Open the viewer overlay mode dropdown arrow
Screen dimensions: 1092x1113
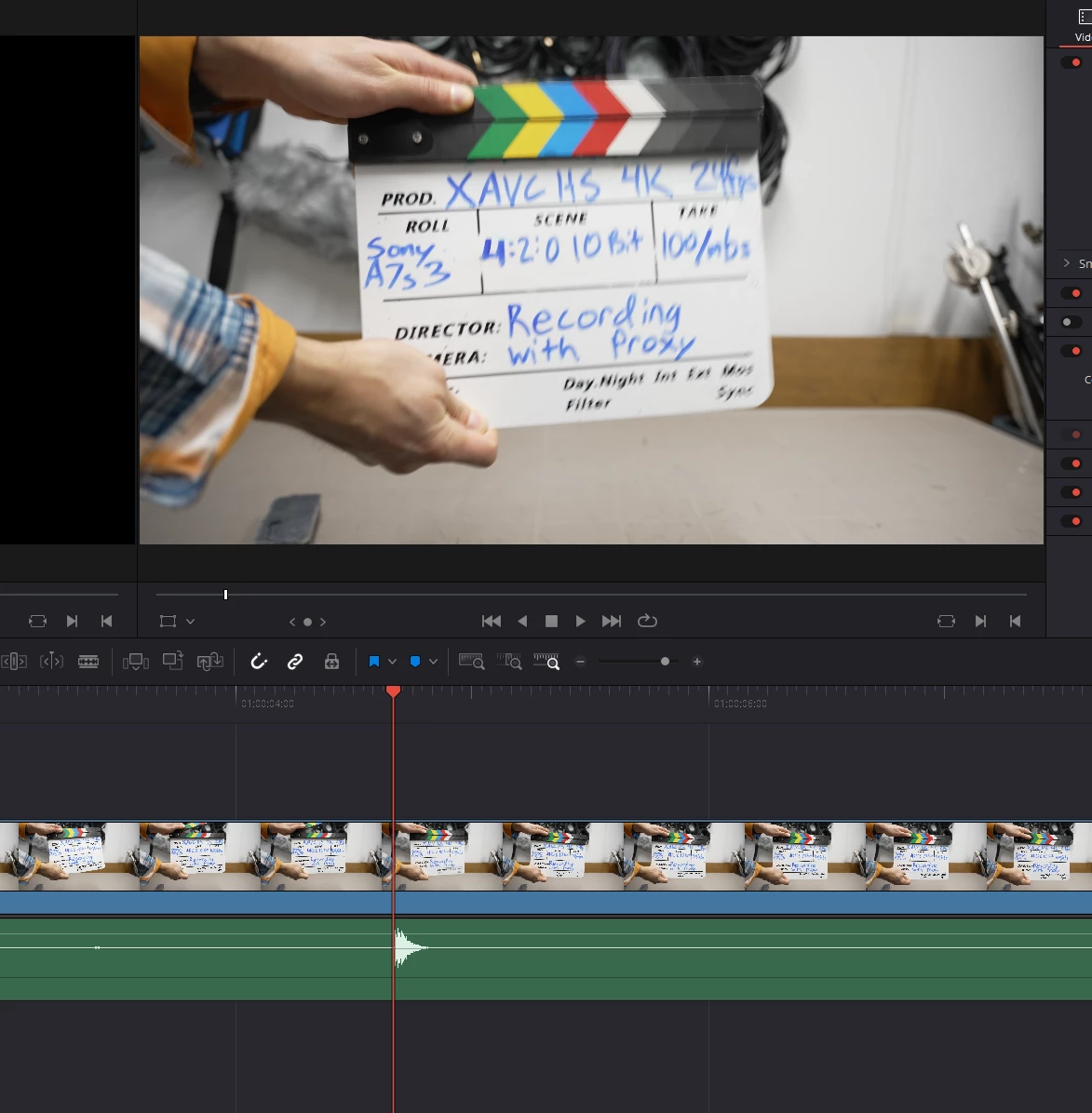coord(190,621)
